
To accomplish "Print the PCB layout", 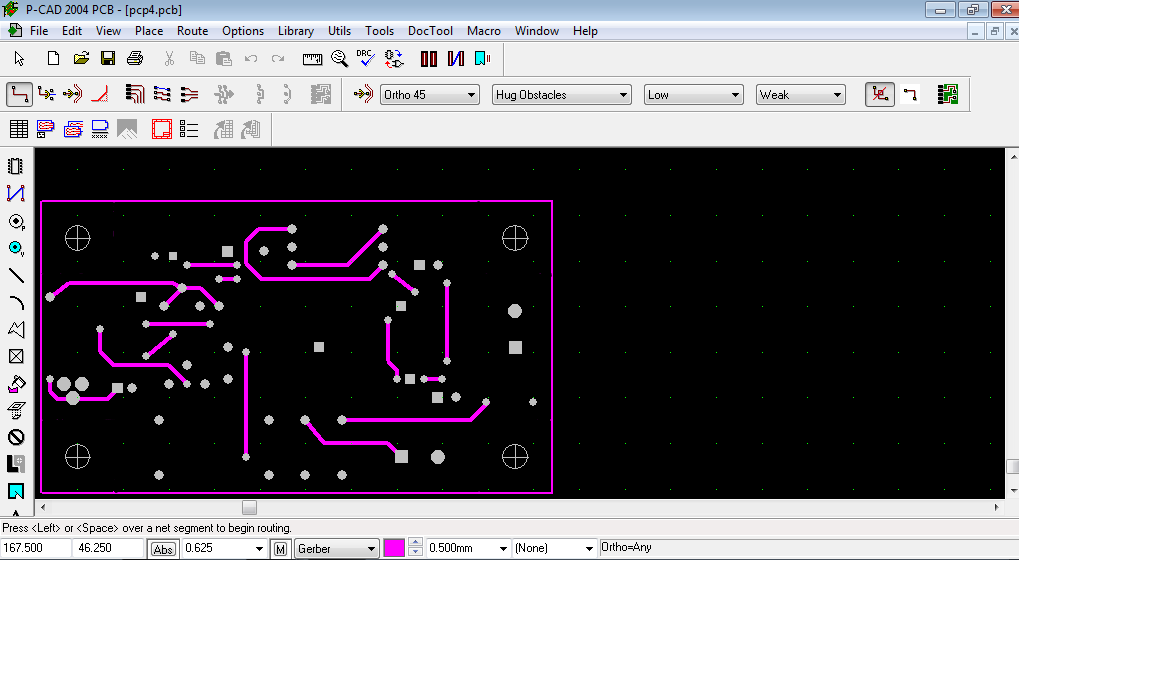I will tap(135, 58).
